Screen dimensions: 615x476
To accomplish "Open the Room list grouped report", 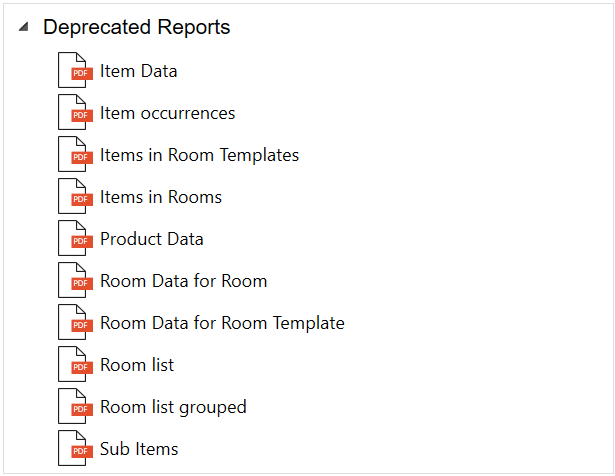I will coord(172,407).
